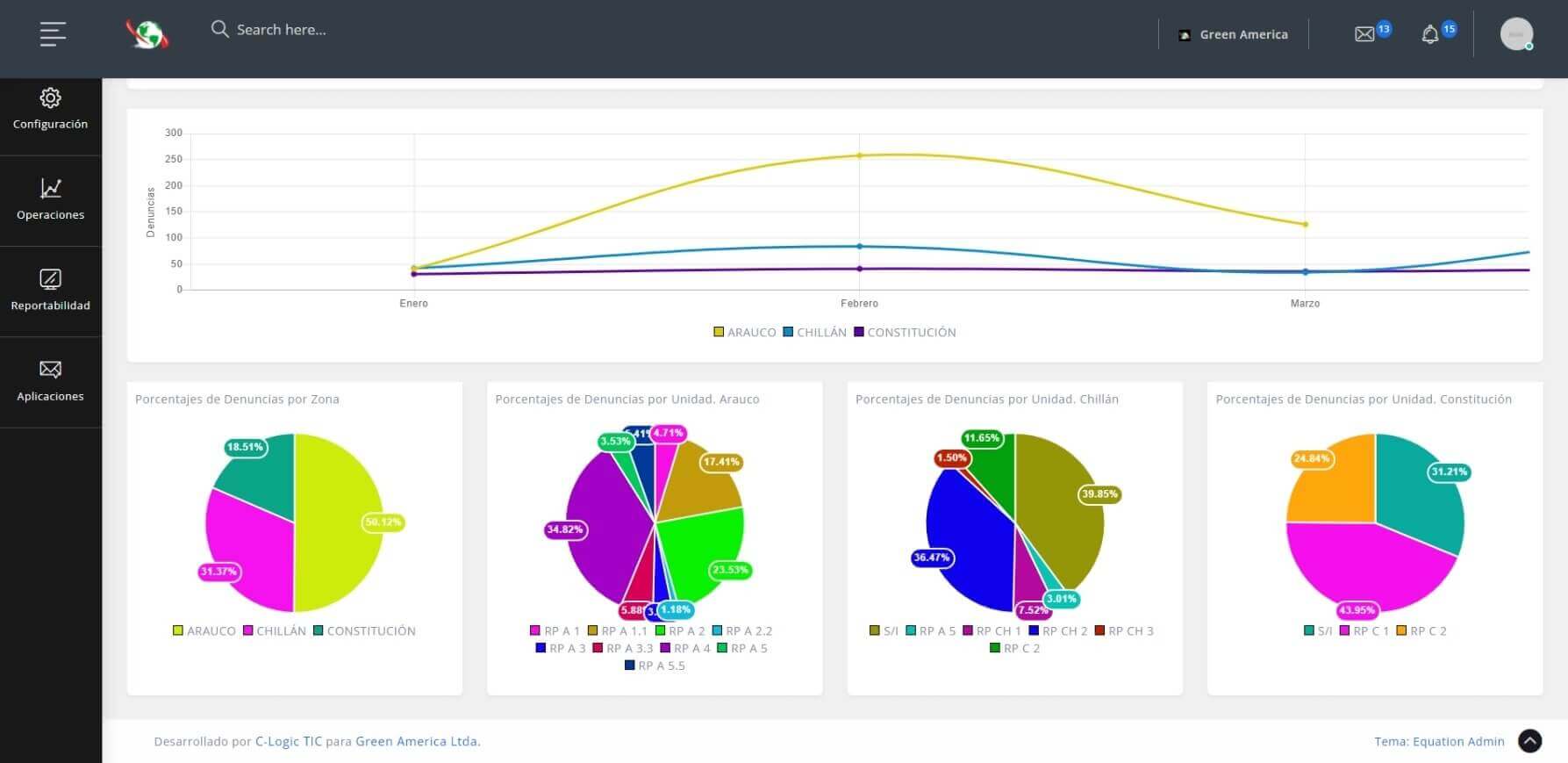Screen dimensions: 1568x763
Task: Click the globe logo in header
Action: tap(147, 34)
